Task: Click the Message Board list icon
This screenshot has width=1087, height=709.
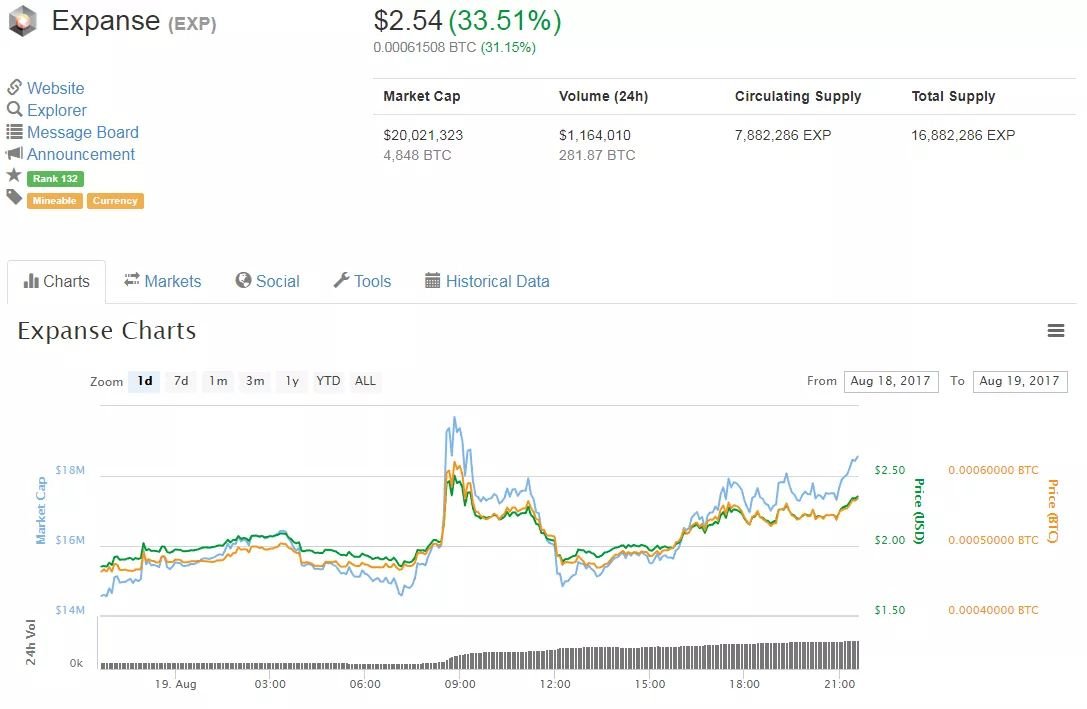Action: coord(15,131)
